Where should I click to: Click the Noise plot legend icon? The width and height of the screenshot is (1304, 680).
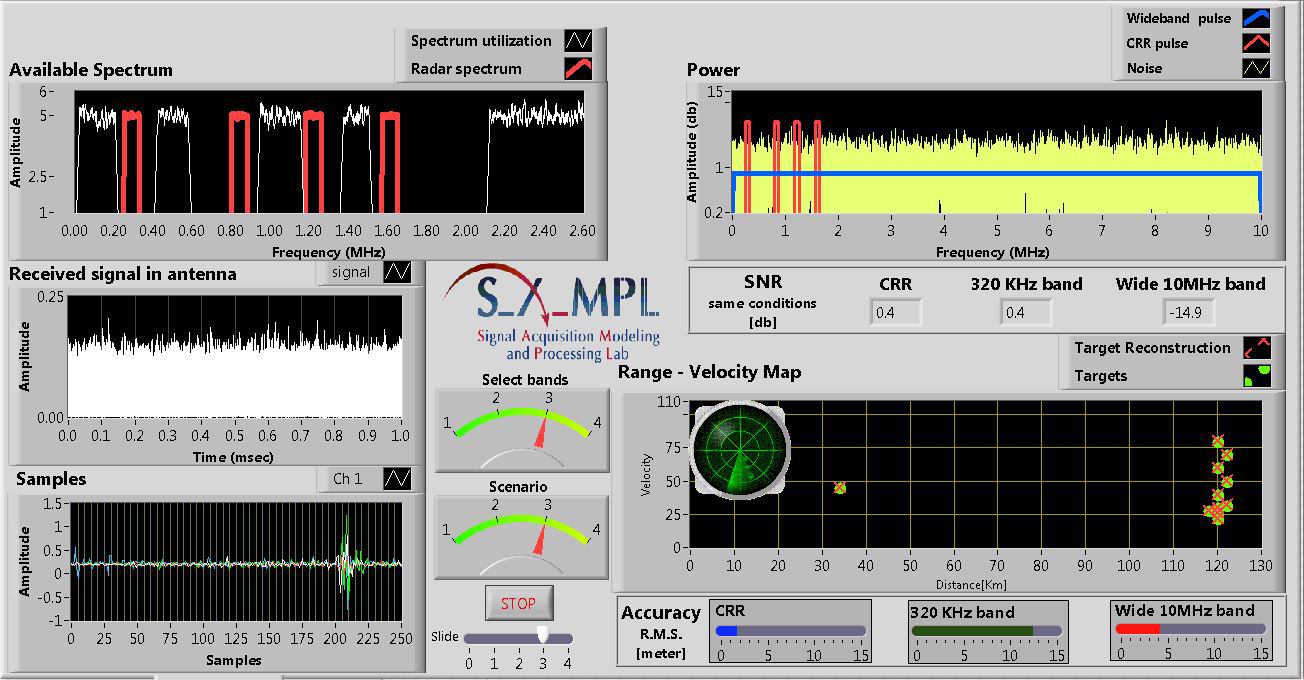pyautogui.click(x=1256, y=68)
